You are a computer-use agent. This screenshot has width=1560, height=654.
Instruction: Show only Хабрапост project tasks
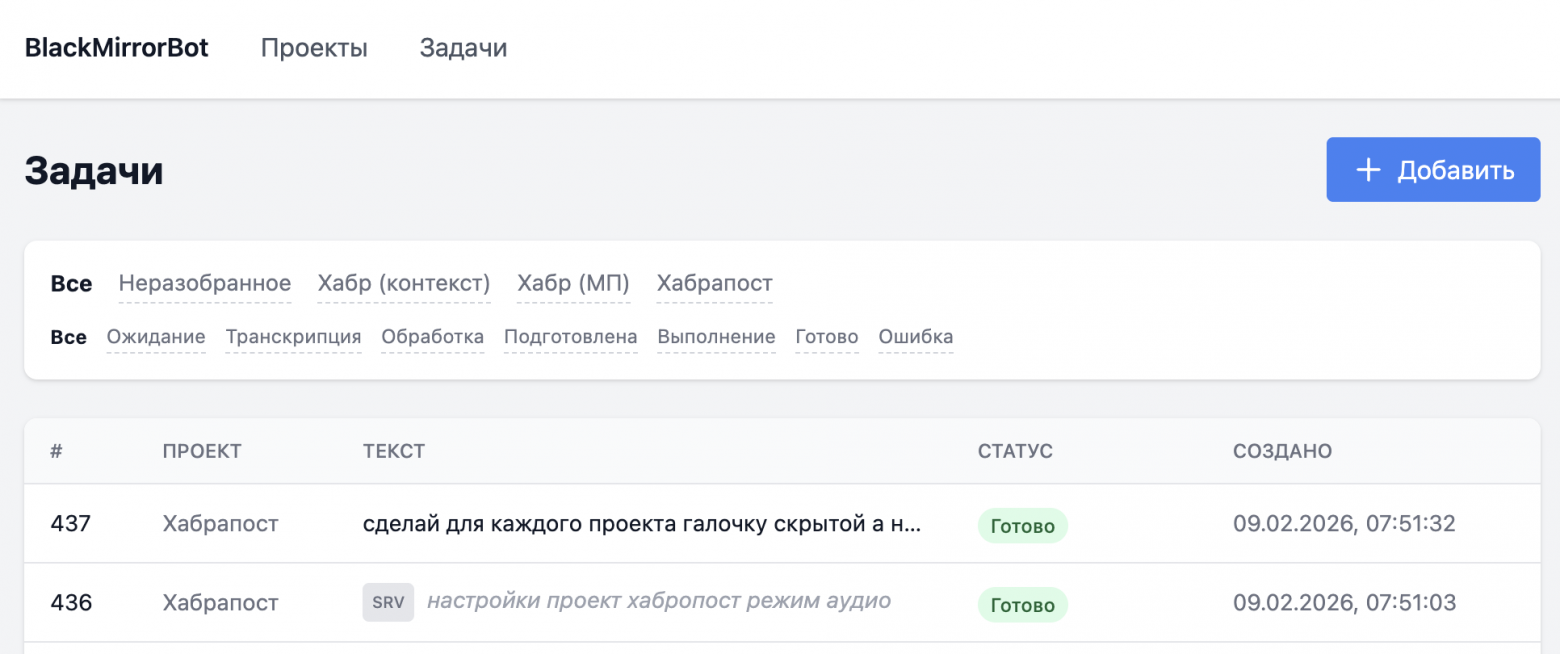714,284
